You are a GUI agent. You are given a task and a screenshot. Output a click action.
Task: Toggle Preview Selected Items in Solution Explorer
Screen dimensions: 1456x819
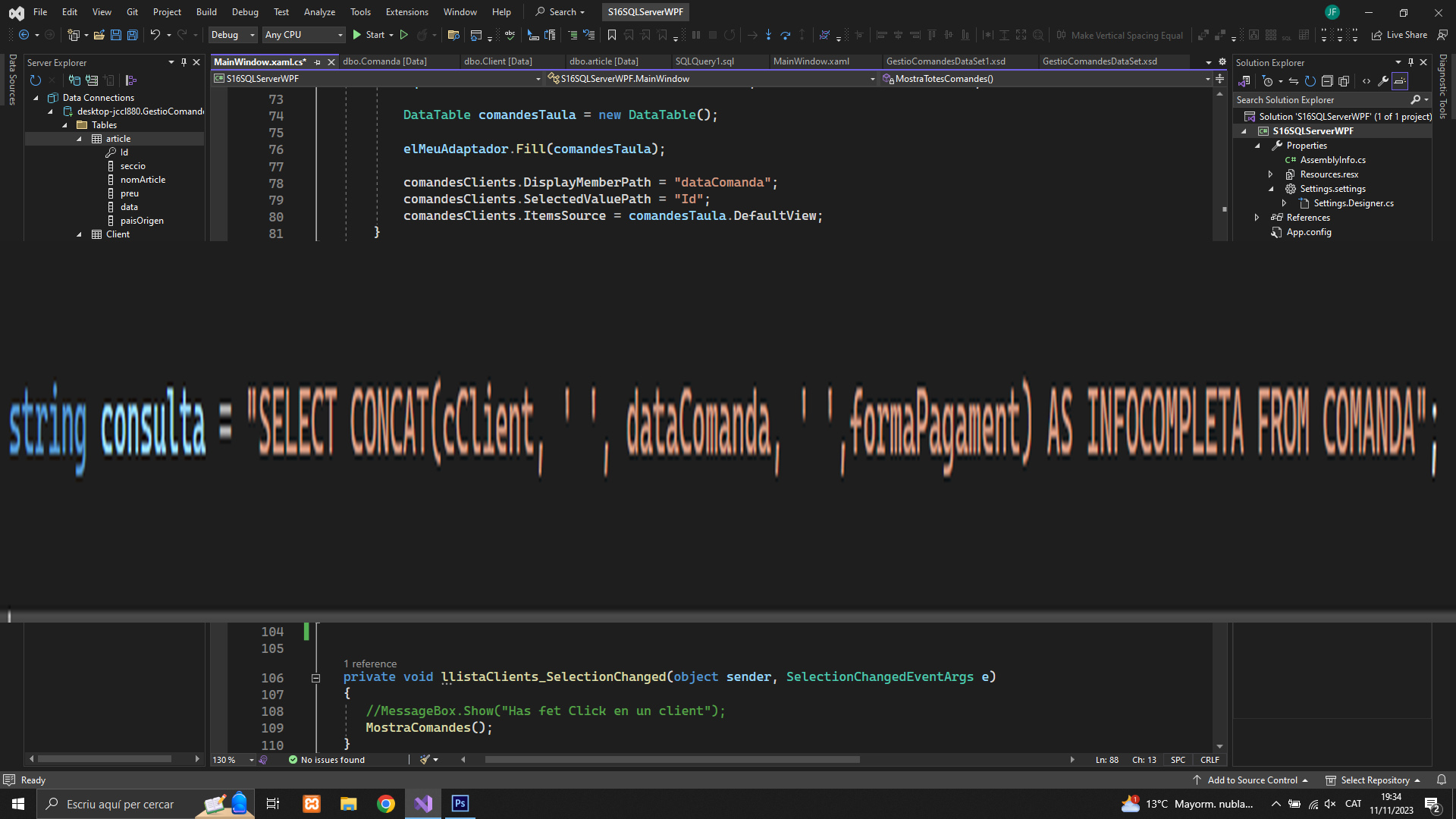tap(1400, 81)
